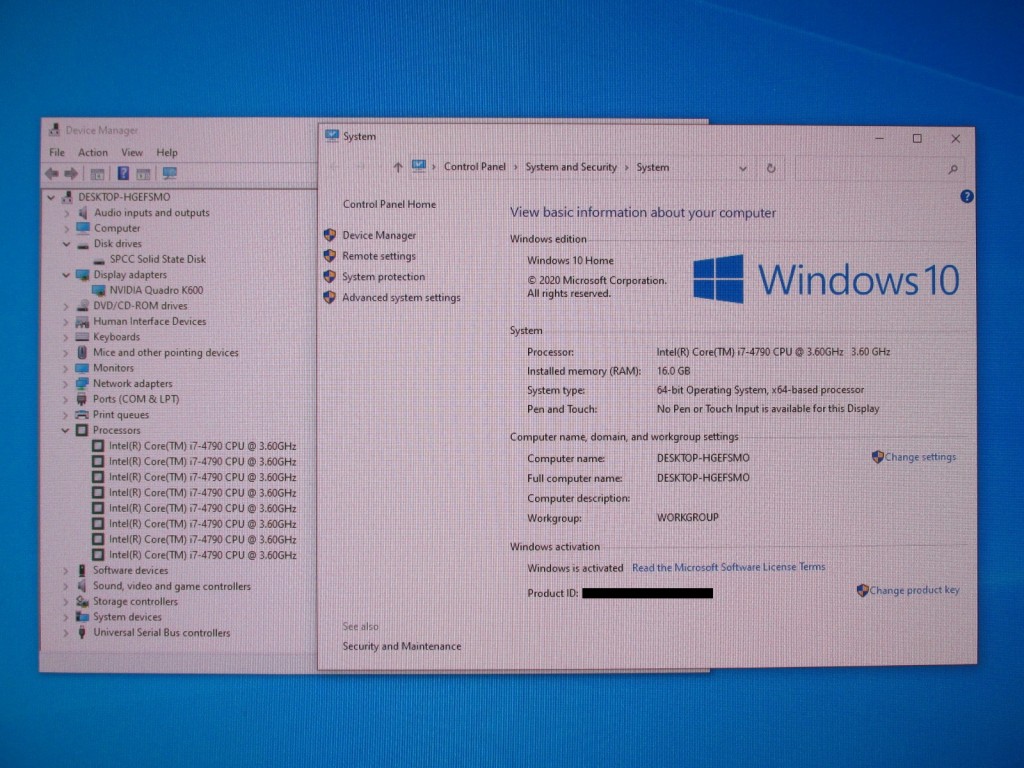This screenshot has width=1024, height=768.
Task: Click the Back arrow in Device Manager toolbar
Action: coord(52,173)
